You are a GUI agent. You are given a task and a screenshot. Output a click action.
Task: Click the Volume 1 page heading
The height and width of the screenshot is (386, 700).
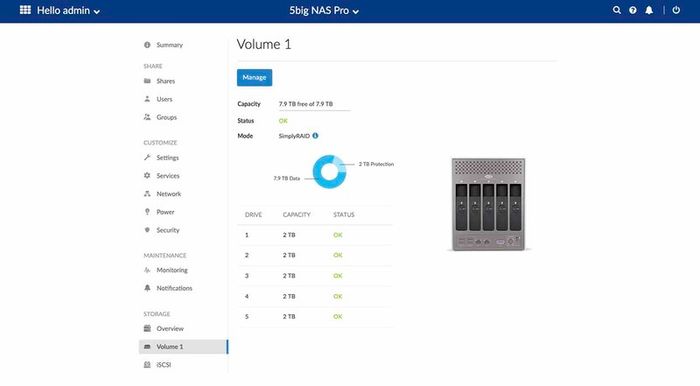click(x=264, y=44)
